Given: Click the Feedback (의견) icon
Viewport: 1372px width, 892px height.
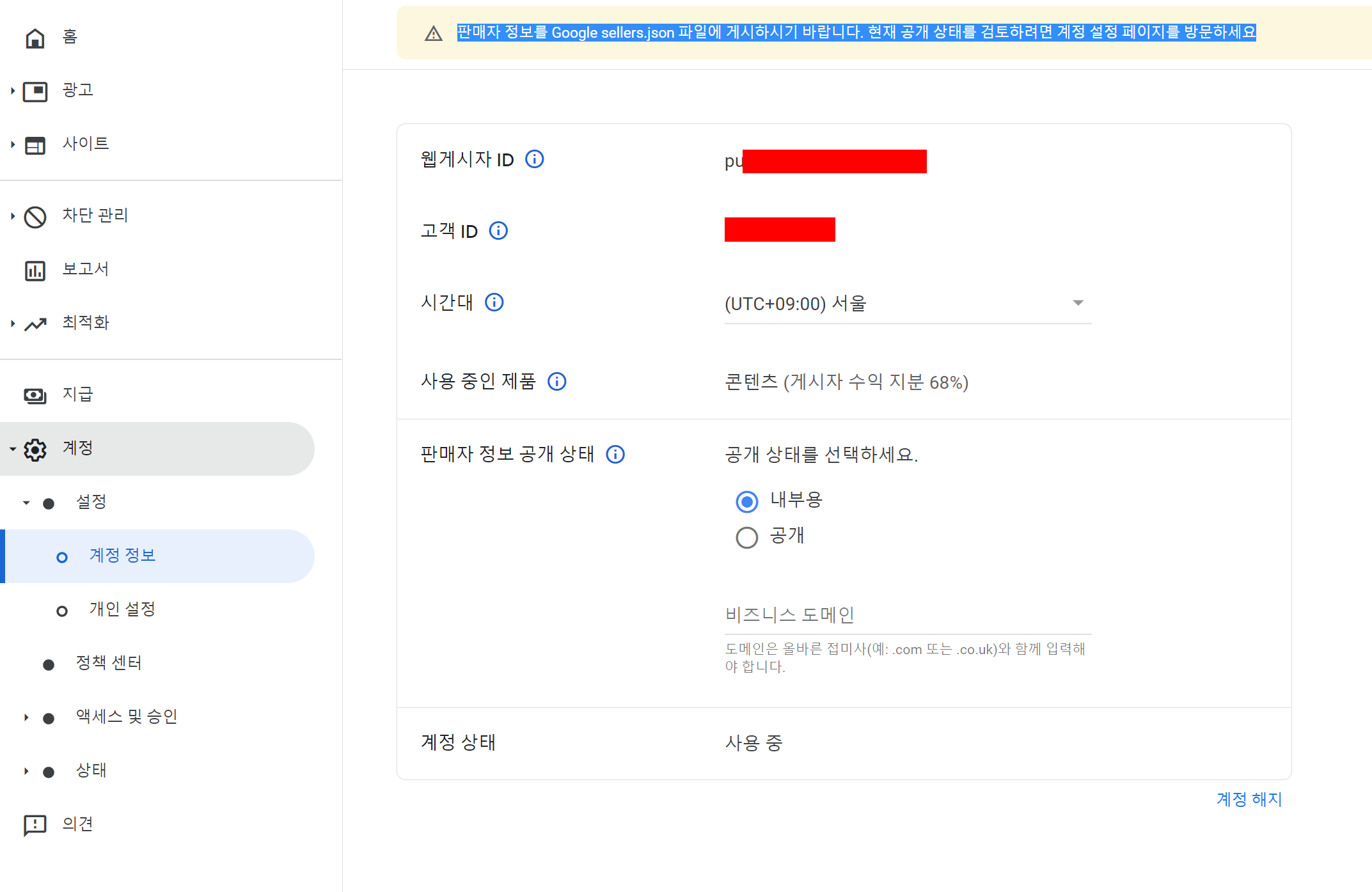Looking at the screenshot, I should pyautogui.click(x=35, y=825).
